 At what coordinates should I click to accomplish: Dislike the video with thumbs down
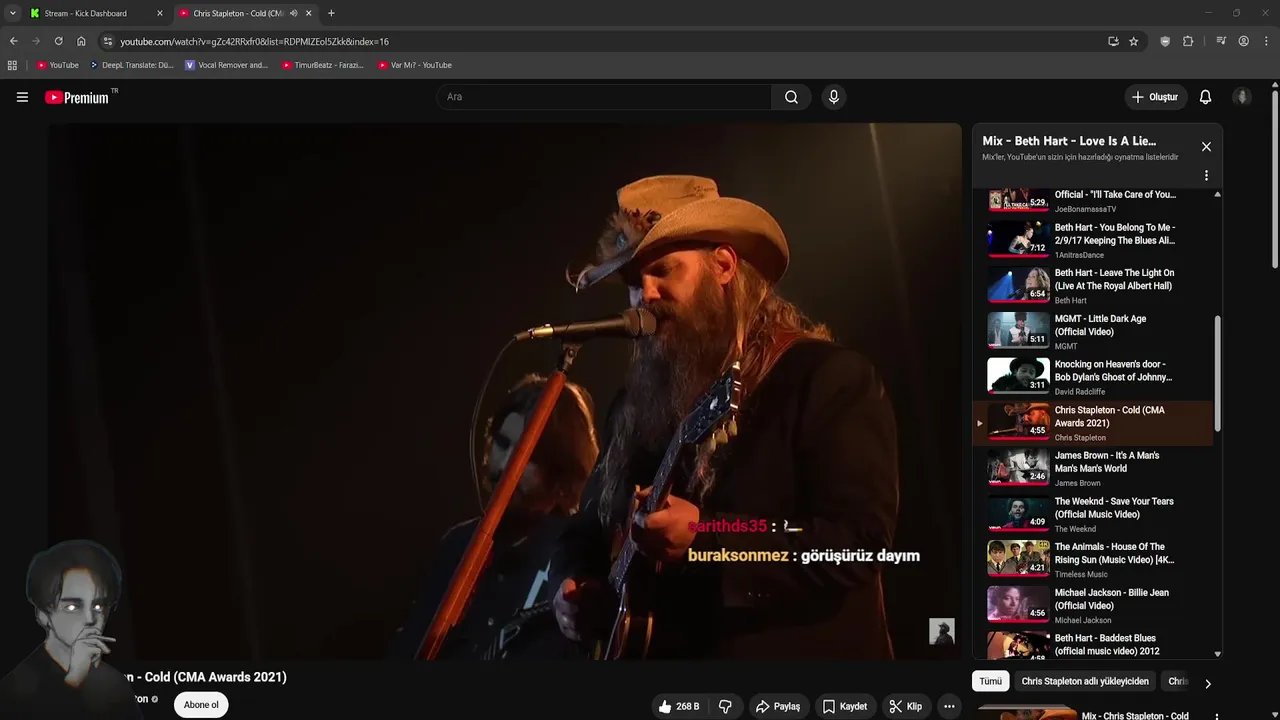pyautogui.click(x=725, y=706)
